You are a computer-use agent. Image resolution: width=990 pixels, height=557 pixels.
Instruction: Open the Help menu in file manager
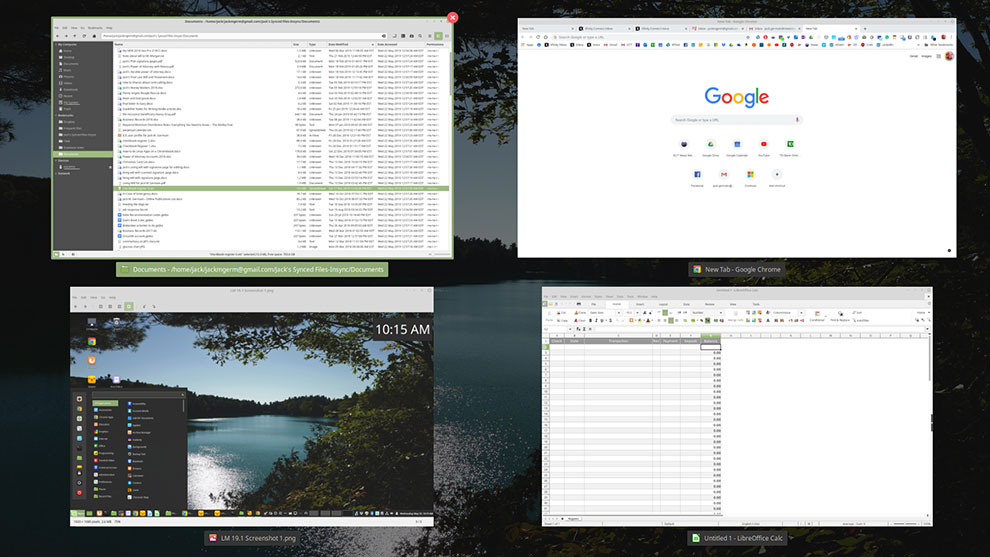click(109, 28)
